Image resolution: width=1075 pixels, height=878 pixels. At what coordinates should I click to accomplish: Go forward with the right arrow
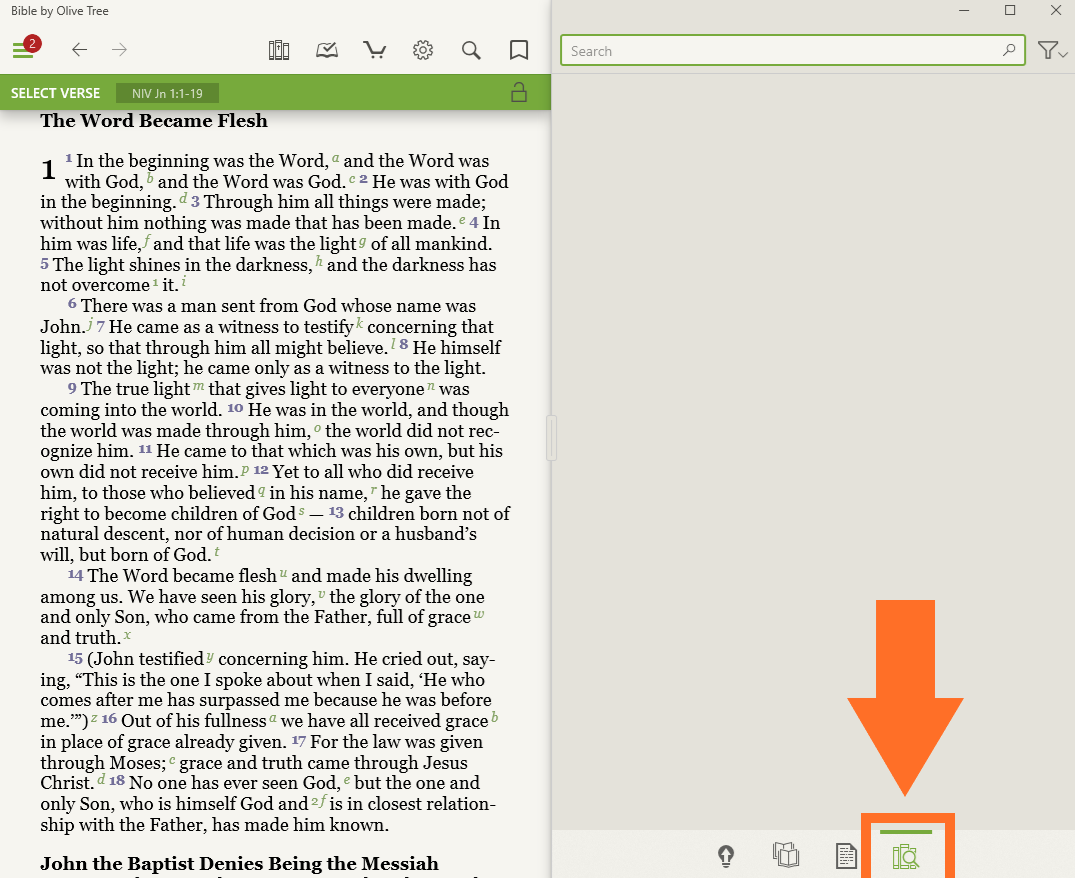click(x=120, y=50)
